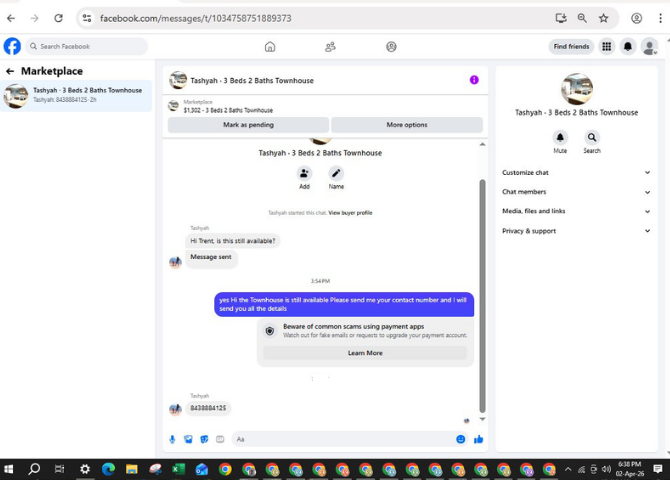Expand Media, files and links section
The image size is (670, 480).
[576, 211]
